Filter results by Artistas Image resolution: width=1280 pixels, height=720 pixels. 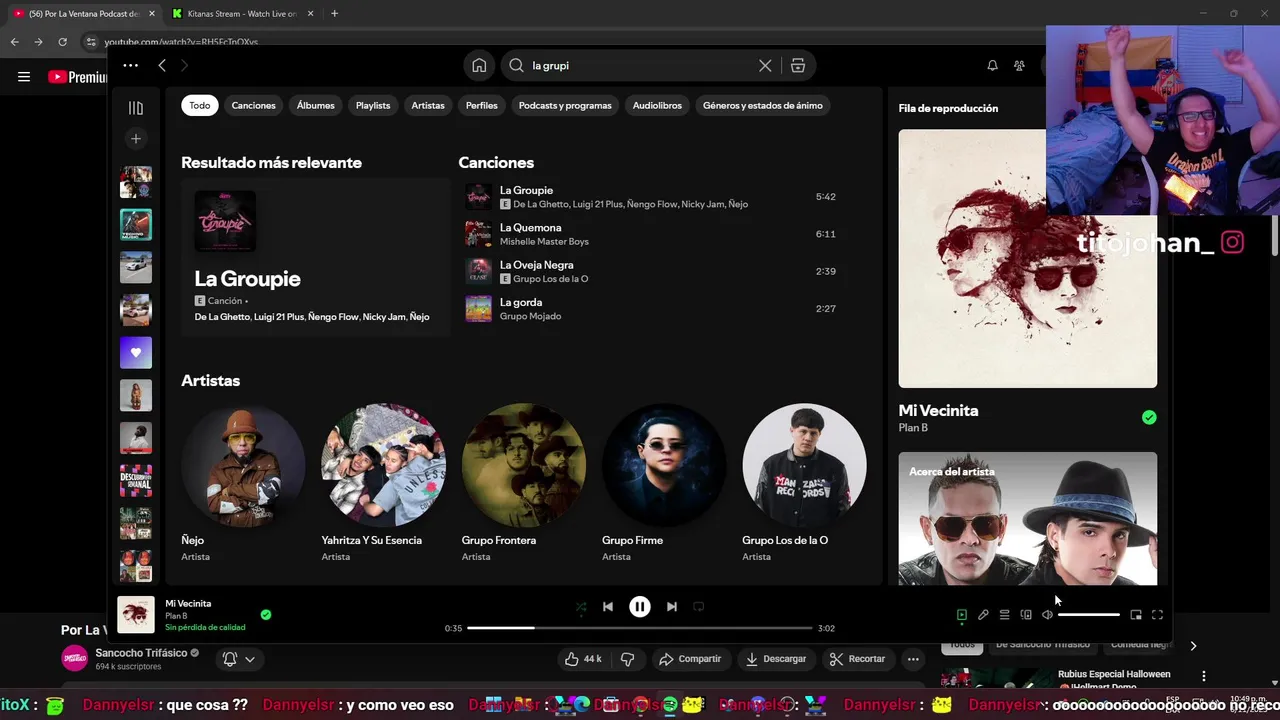pyautogui.click(x=428, y=105)
